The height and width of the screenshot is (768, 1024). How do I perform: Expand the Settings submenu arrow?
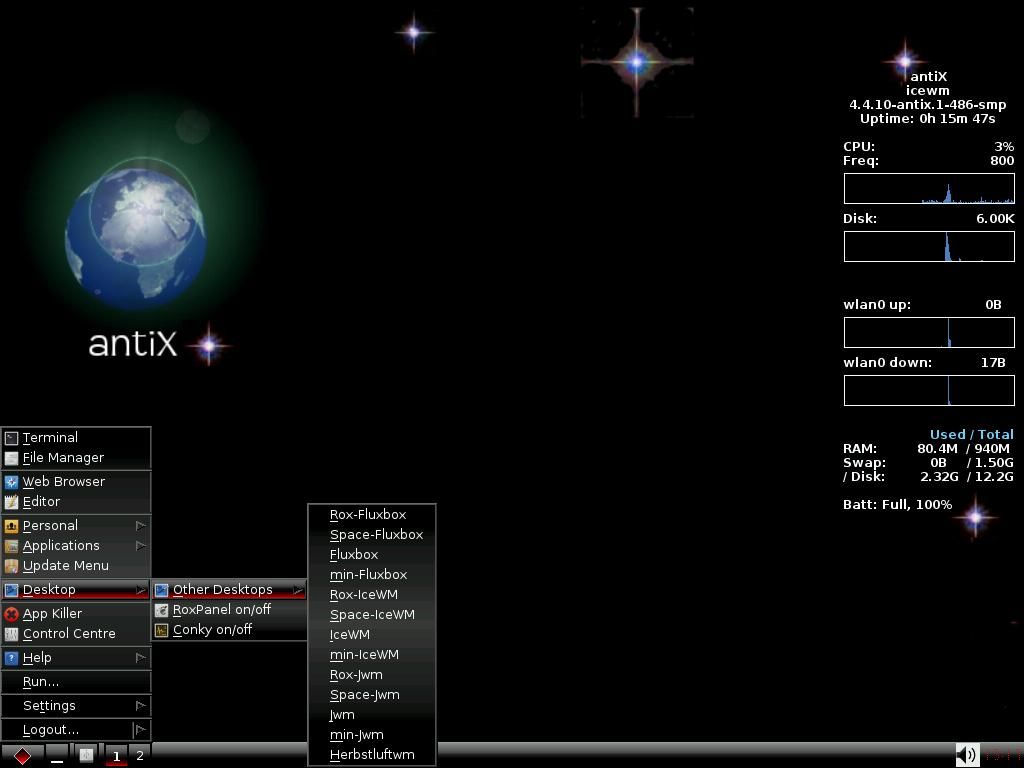[140, 705]
